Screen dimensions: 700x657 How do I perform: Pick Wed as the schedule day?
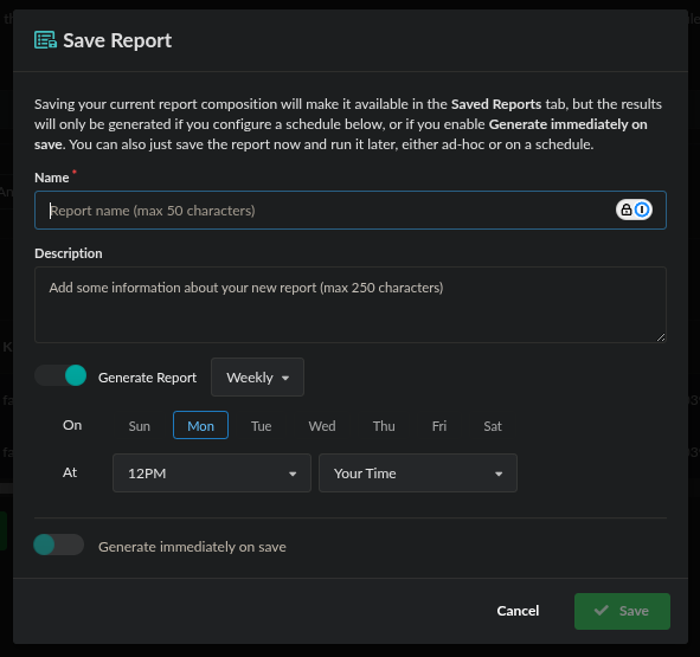(x=322, y=426)
